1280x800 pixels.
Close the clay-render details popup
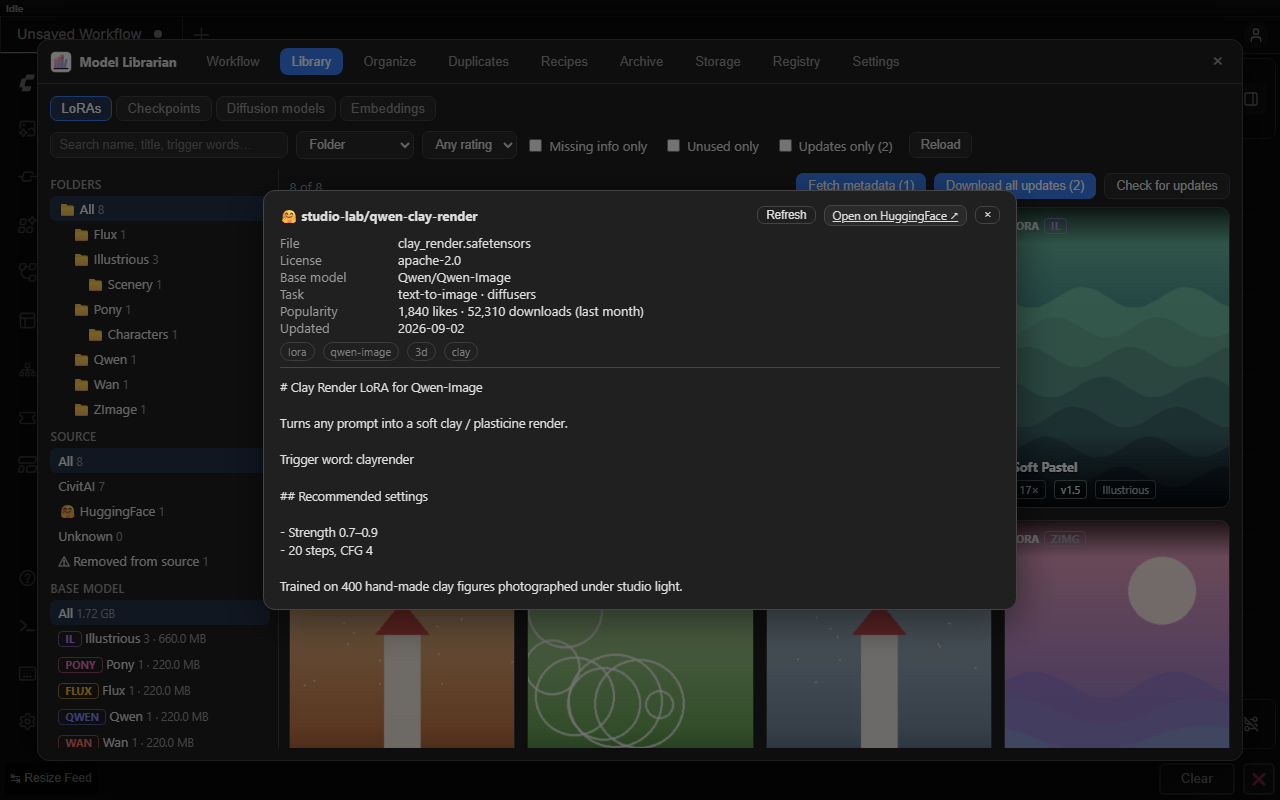(987, 215)
